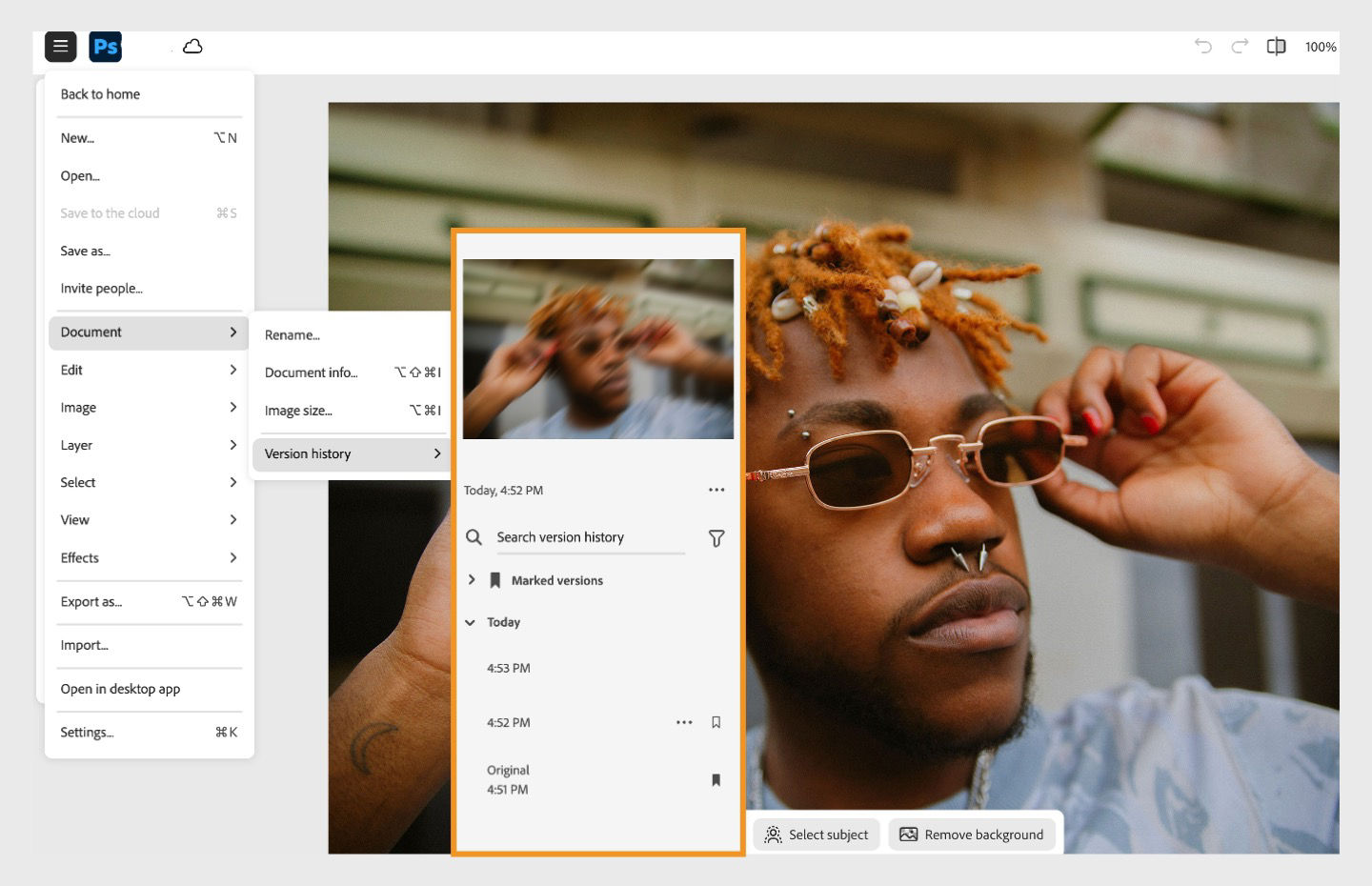This screenshot has height=886, width=1372.
Task: Choose Save as… menu entry
Action: pyautogui.click(x=150, y=252)
